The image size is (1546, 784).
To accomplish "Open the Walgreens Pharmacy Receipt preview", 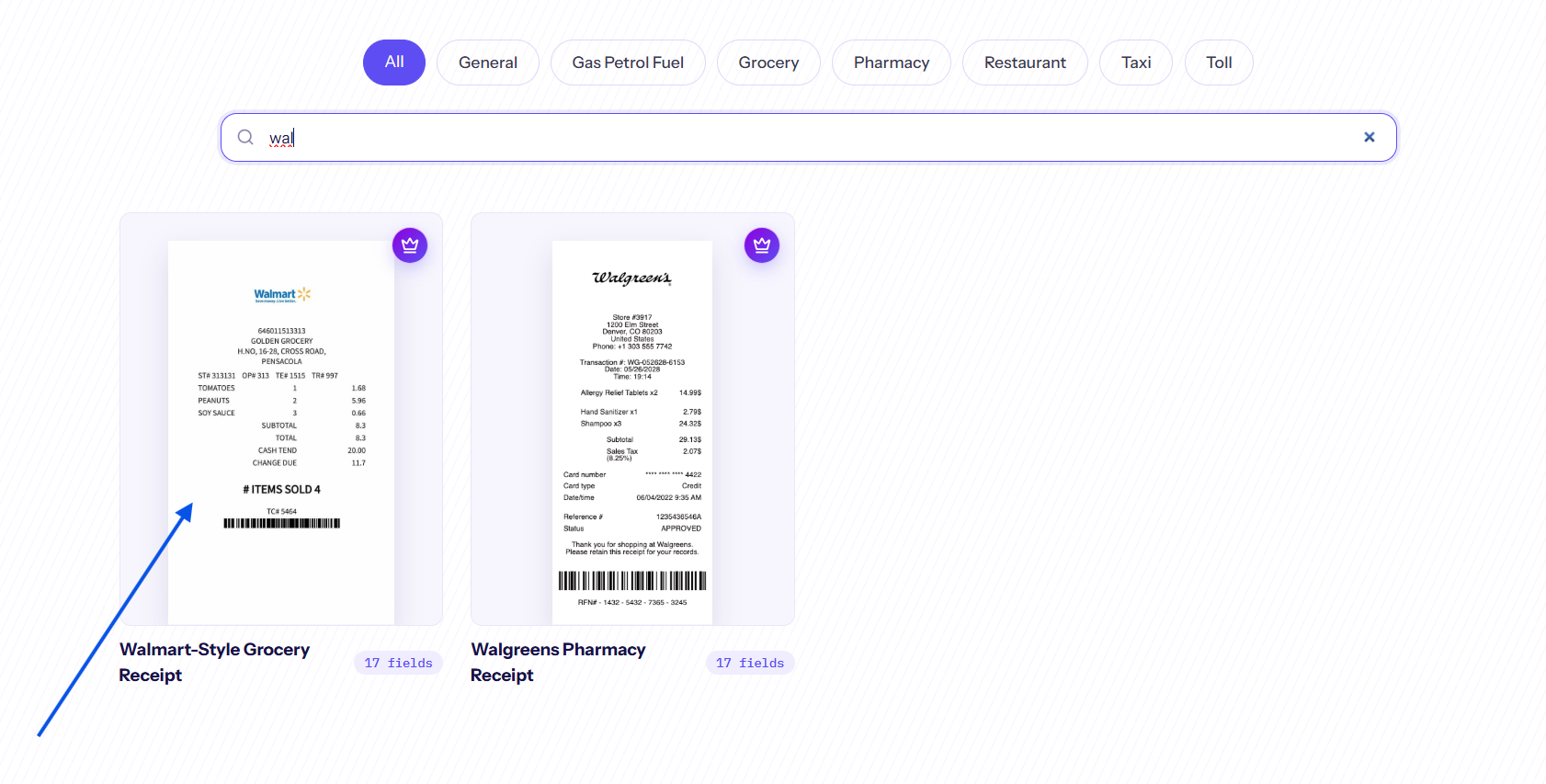I will (x=632, y=419).
